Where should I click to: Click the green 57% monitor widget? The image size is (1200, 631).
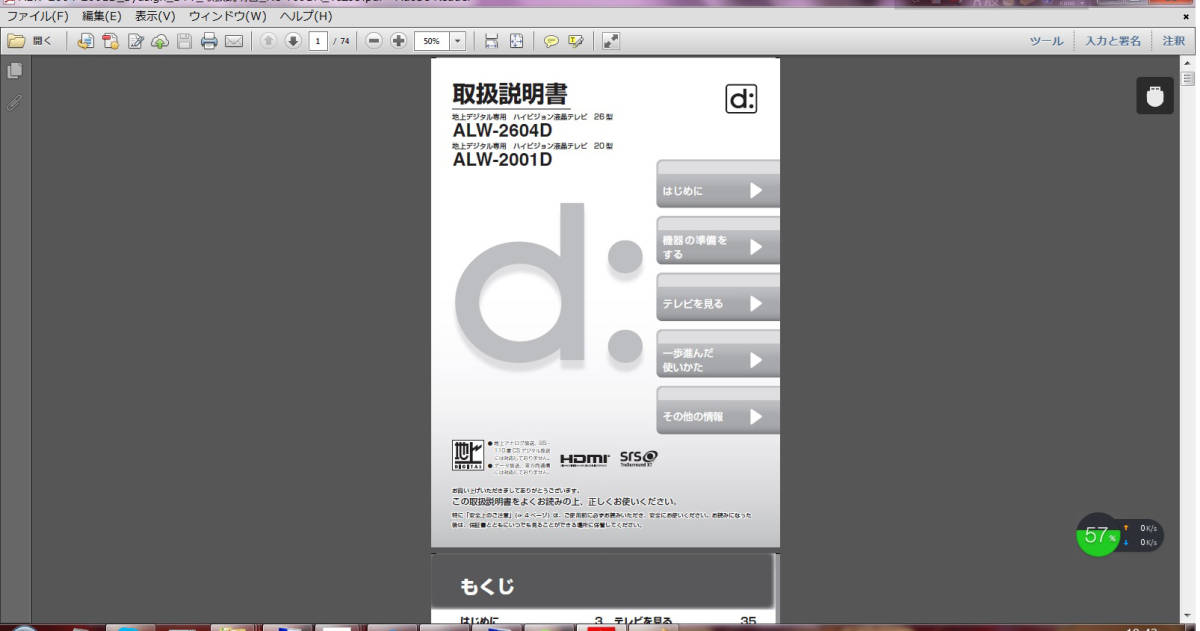(x=1098, y=535)
